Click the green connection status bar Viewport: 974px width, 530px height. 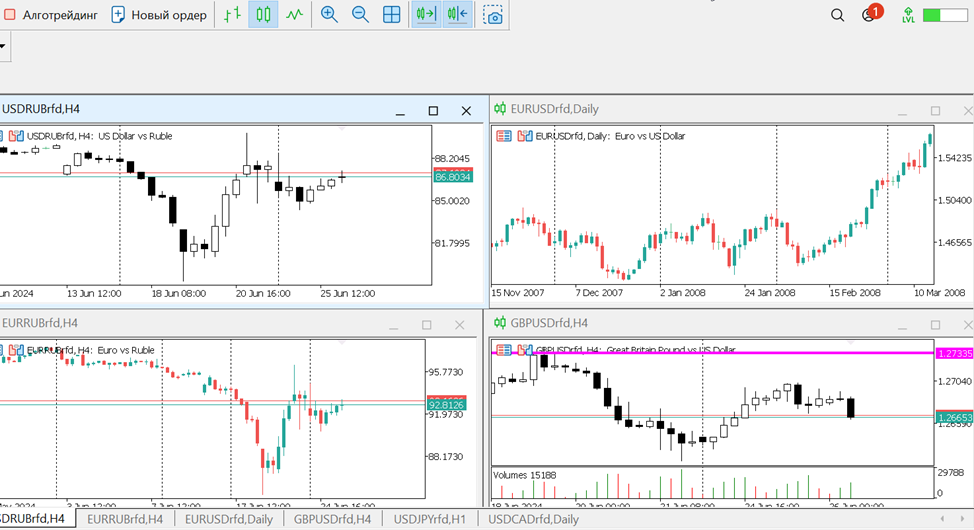coord(945,15)
